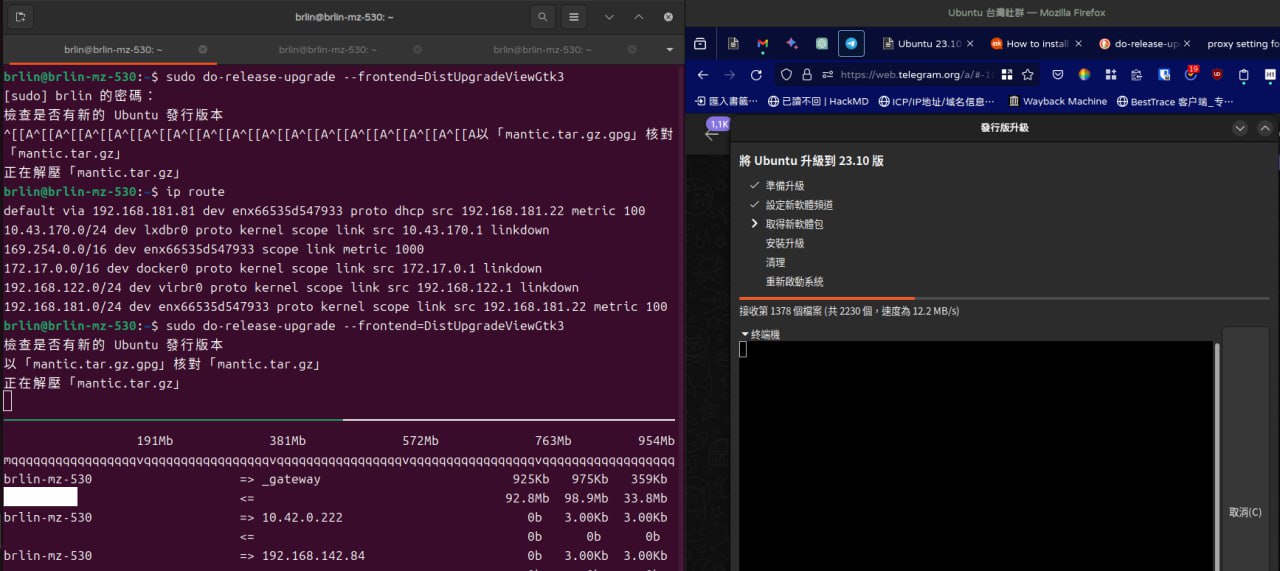Screen dimensions: 1280x571
Task: Open the Pocket save icon
Action: click(1058, 75)
